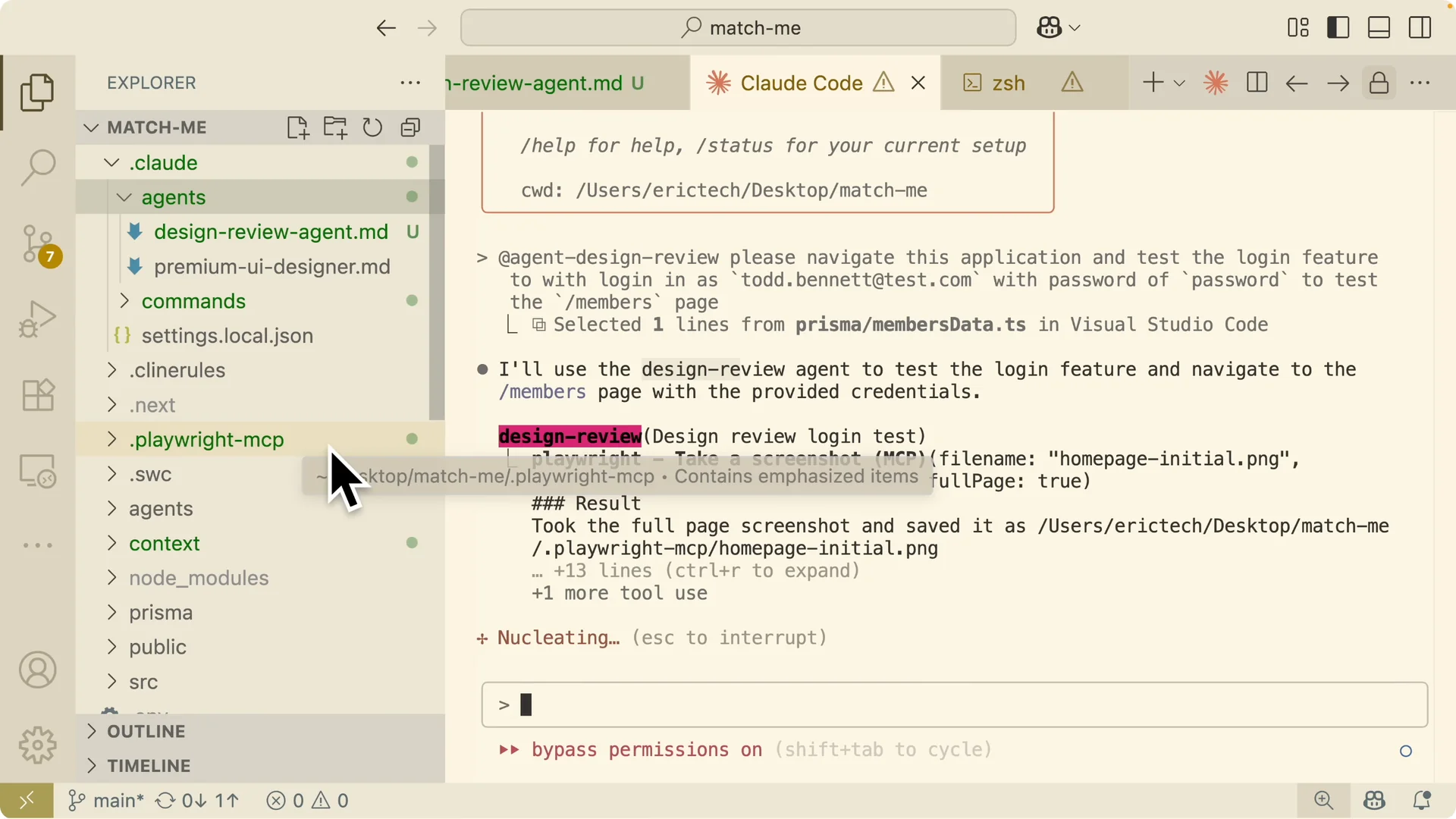Viewport: 1456px width, 819px height.
Task: Open errors and warnings count in status bar
Action: [308, 801]
